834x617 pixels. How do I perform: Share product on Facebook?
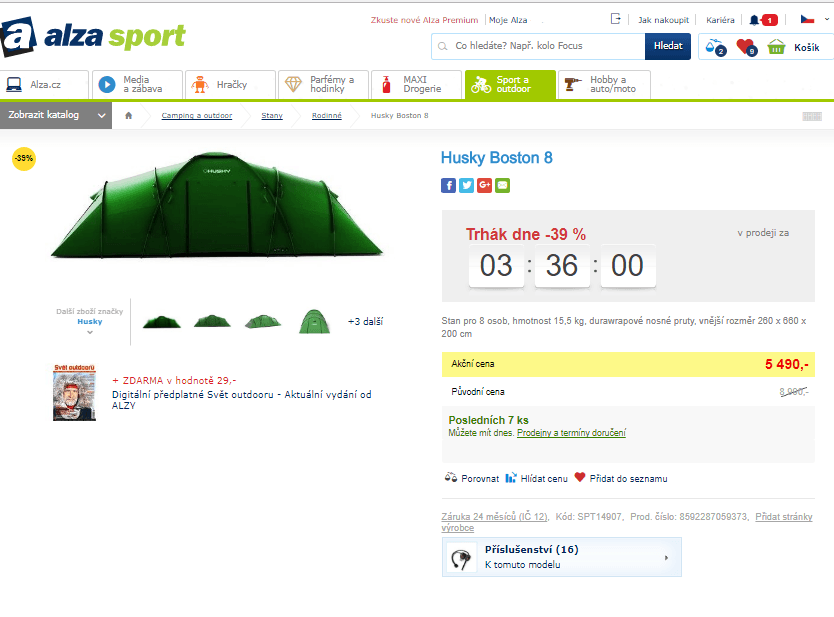click(448, 185)
